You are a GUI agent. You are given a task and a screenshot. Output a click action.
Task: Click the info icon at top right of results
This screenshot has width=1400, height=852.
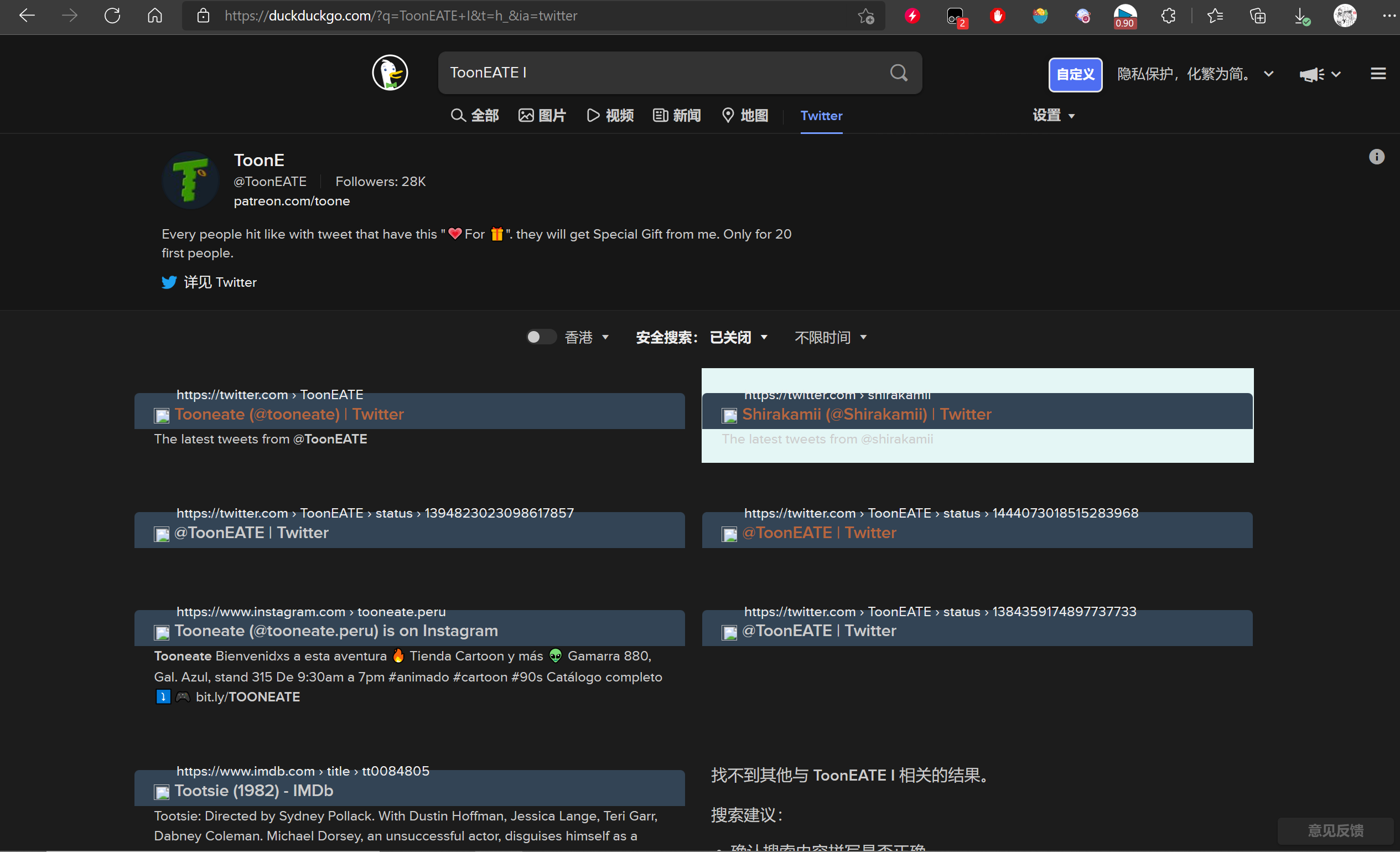pyautogui.click(x=1377, y=157)
